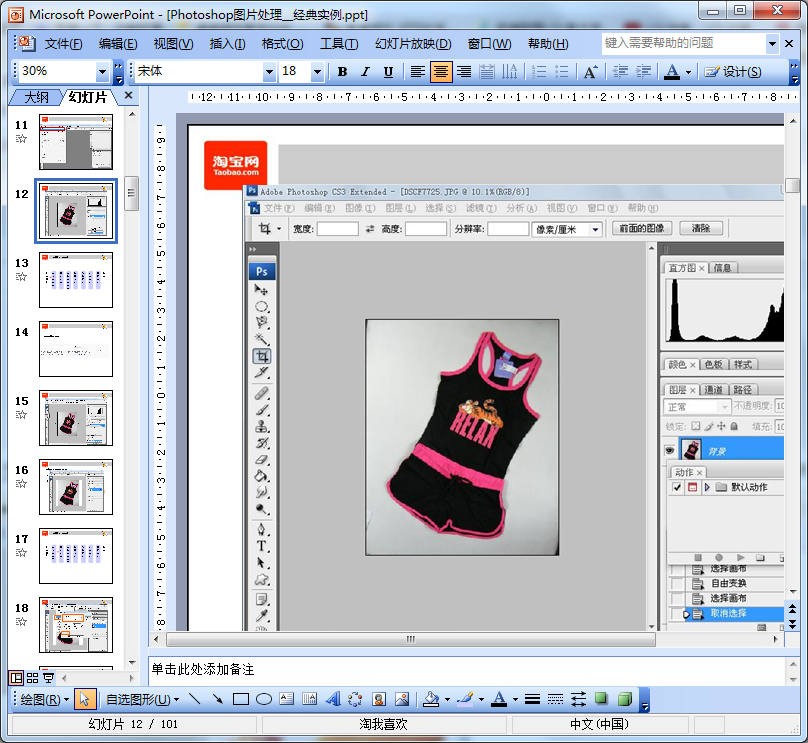Click the drawing toolbar font color A
808x743 pixels.
(498, 699)
